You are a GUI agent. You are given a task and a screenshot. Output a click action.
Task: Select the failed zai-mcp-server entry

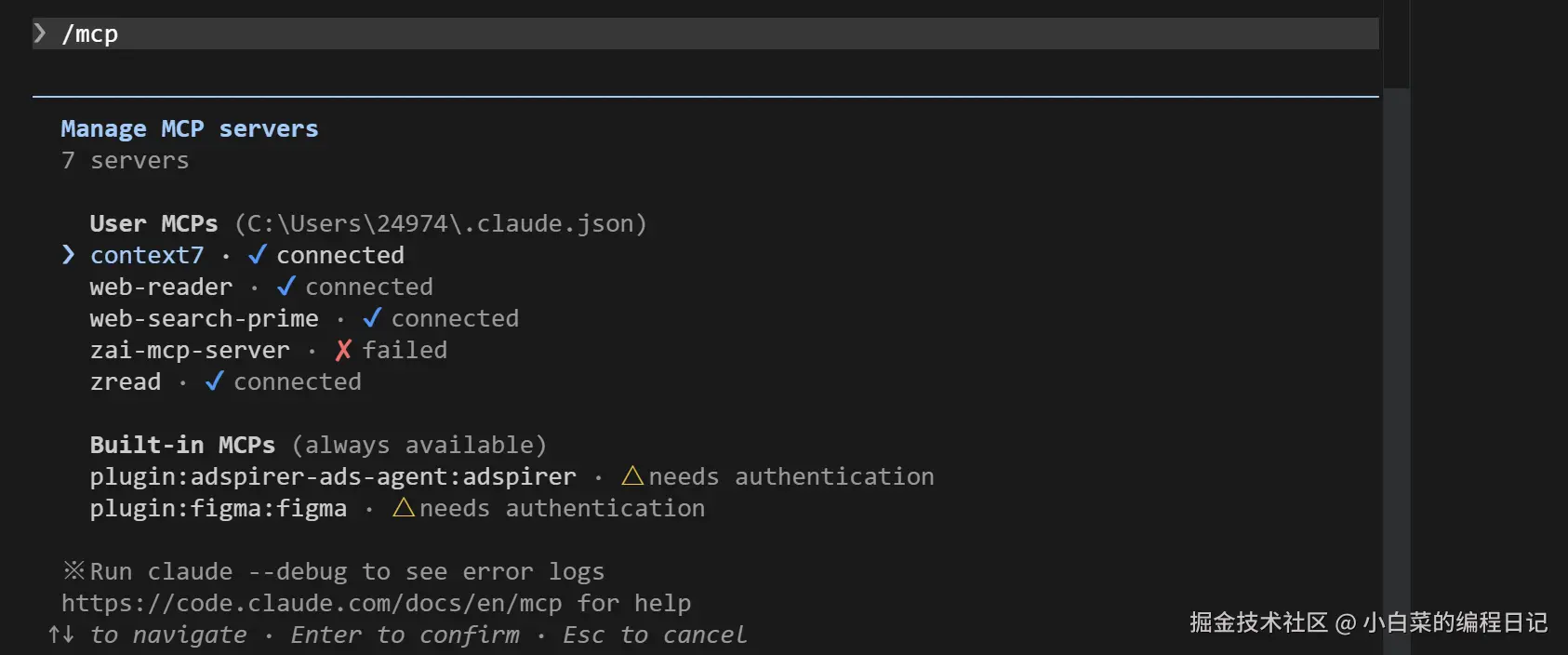tap(190, 350)
